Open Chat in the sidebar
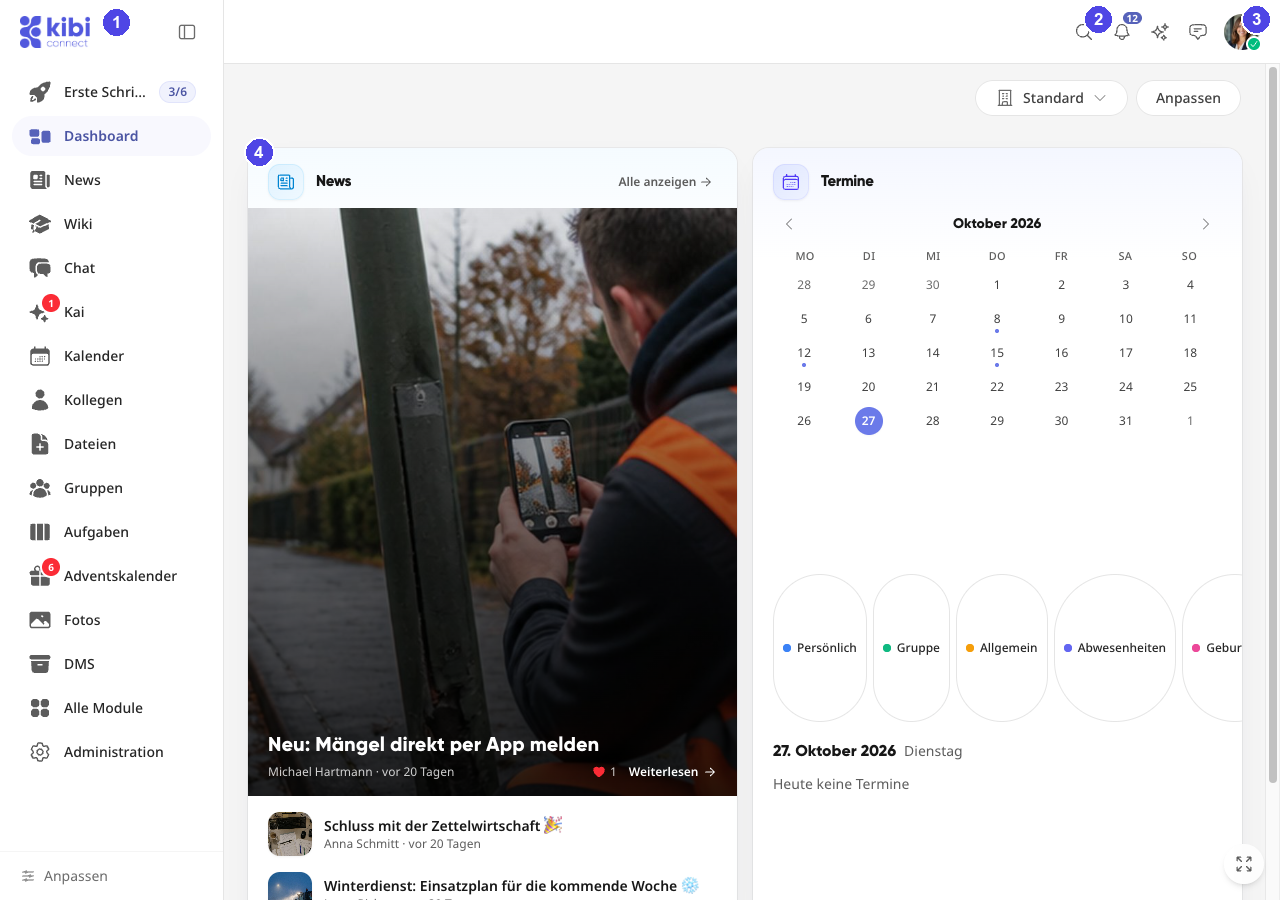This screenshot has height=900, width=1280. 112,268
